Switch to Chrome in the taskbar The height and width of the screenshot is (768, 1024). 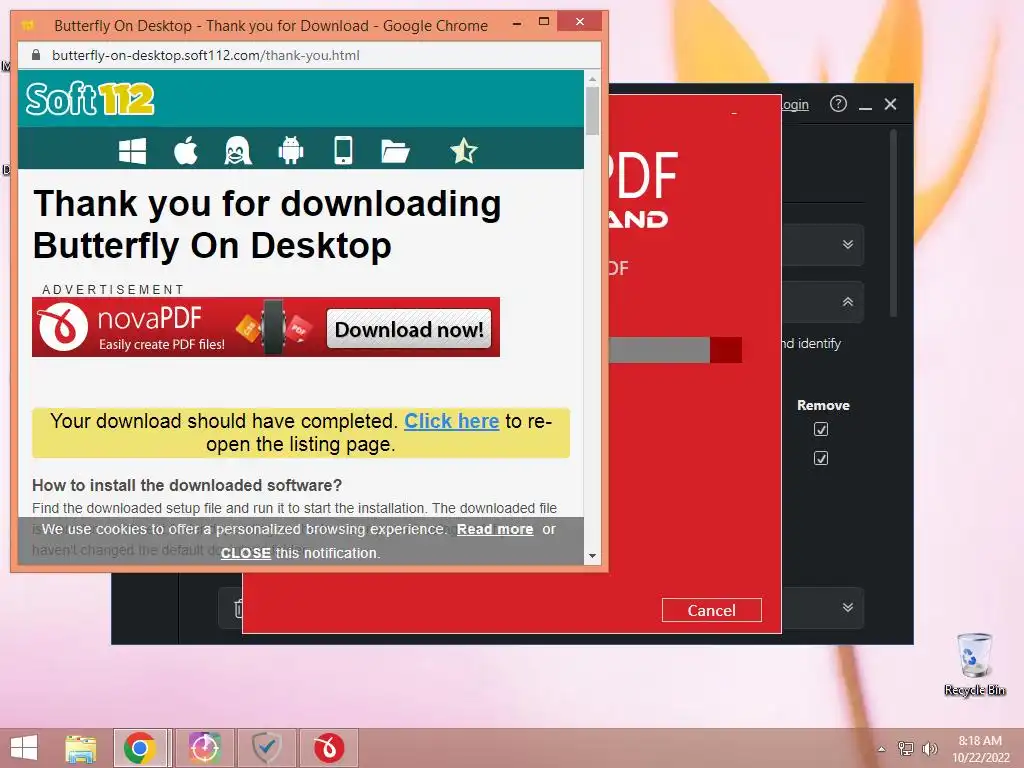point(140,748)
